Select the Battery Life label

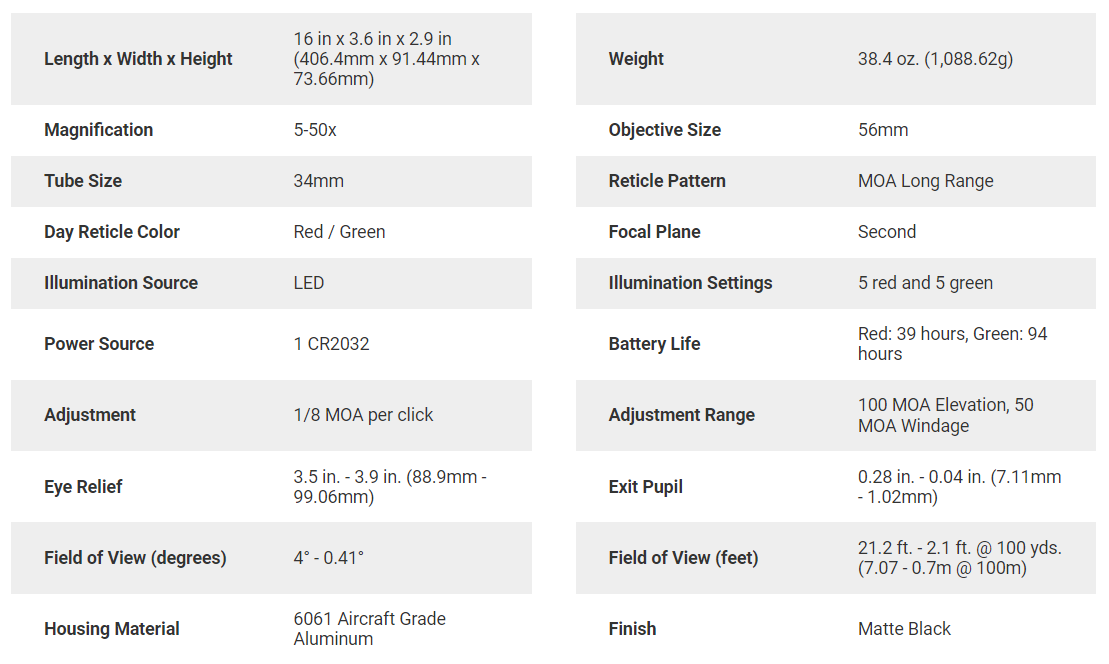(x=654, y=344)
